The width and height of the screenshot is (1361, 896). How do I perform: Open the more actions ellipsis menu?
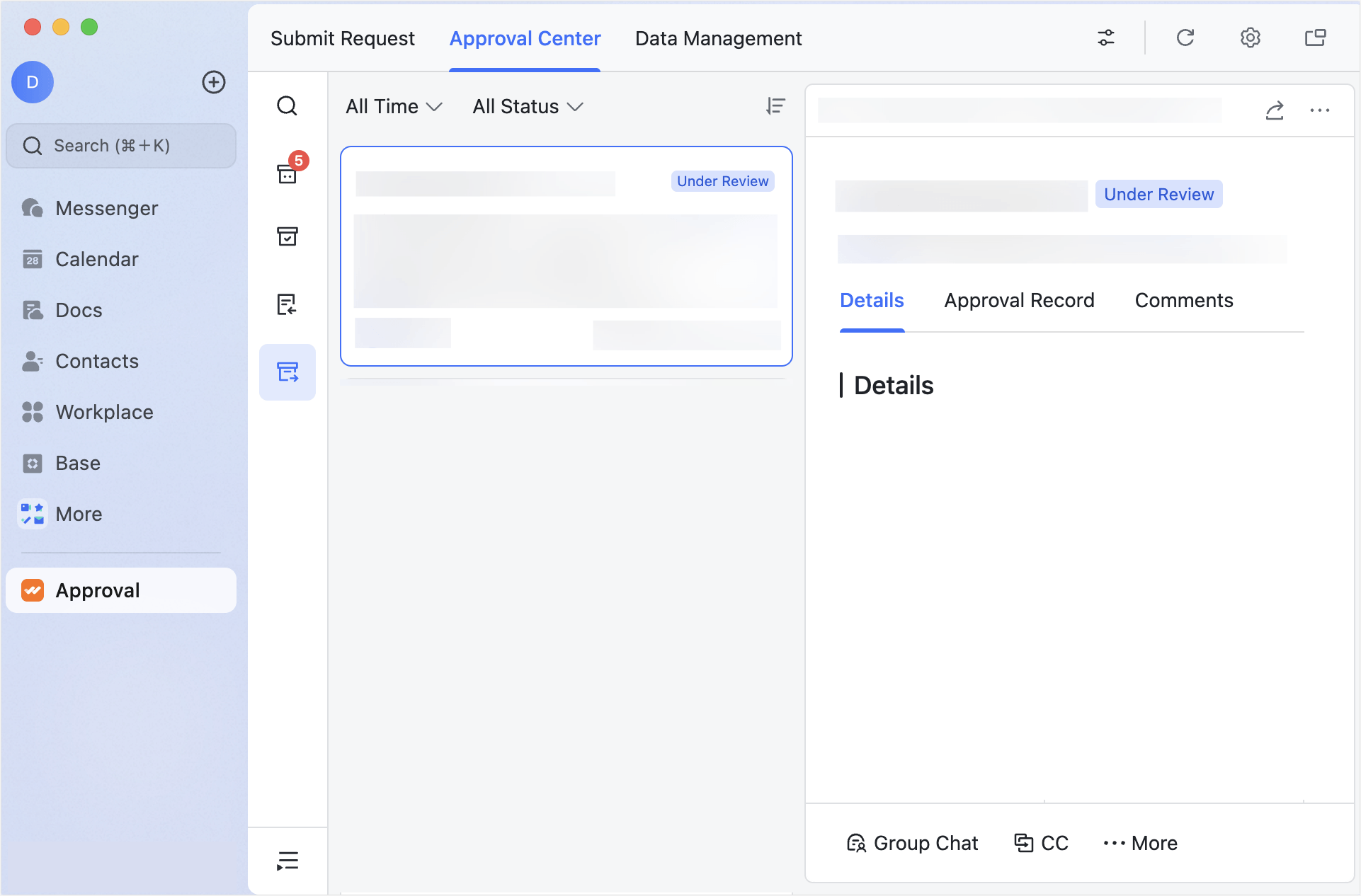point(1320,110)
